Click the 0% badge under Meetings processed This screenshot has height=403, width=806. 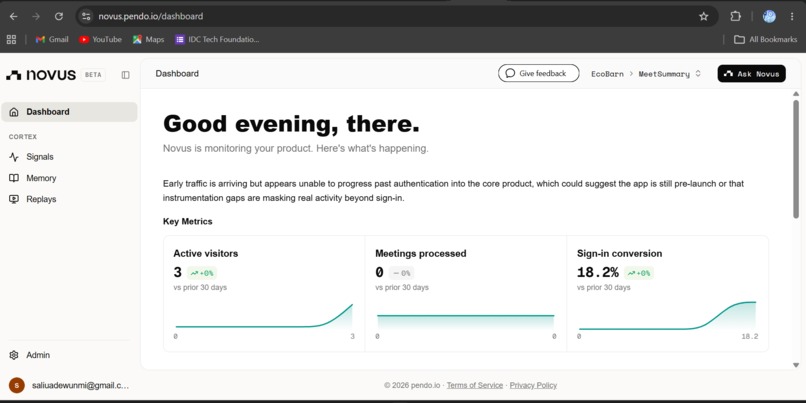click(x=401, y=273)
